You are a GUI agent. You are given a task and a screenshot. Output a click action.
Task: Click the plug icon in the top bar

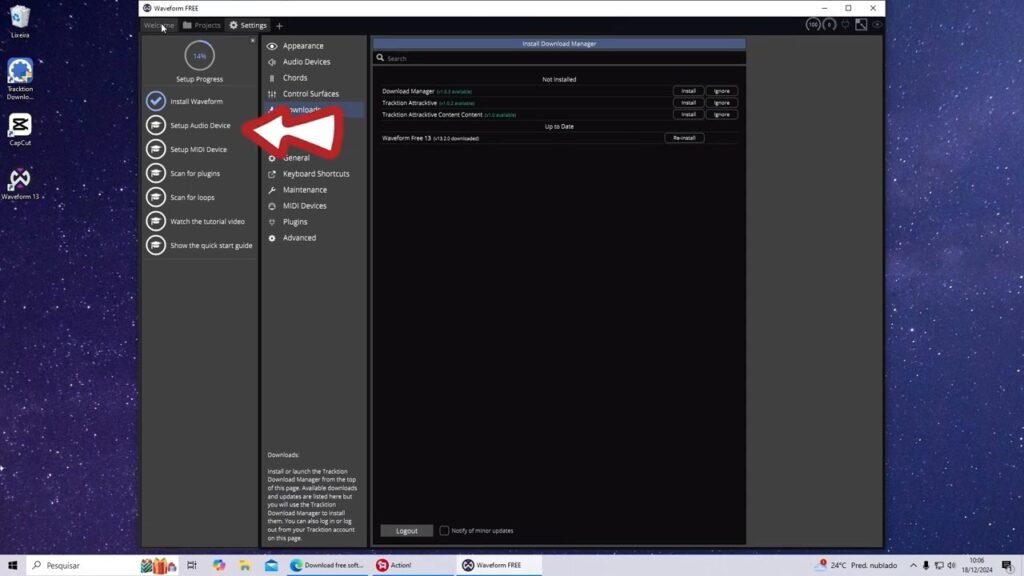pos(845,25)
